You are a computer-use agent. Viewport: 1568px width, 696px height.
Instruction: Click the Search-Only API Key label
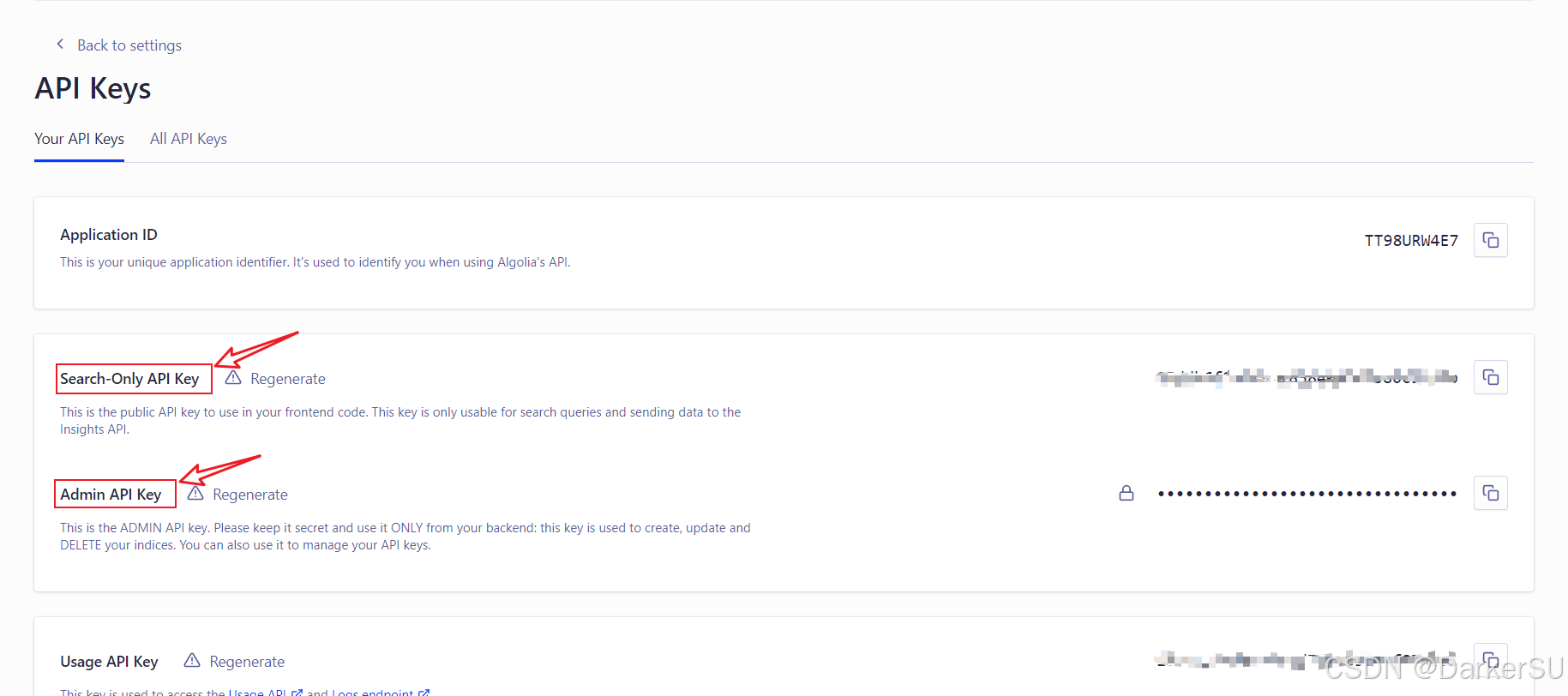coord(129,379)
